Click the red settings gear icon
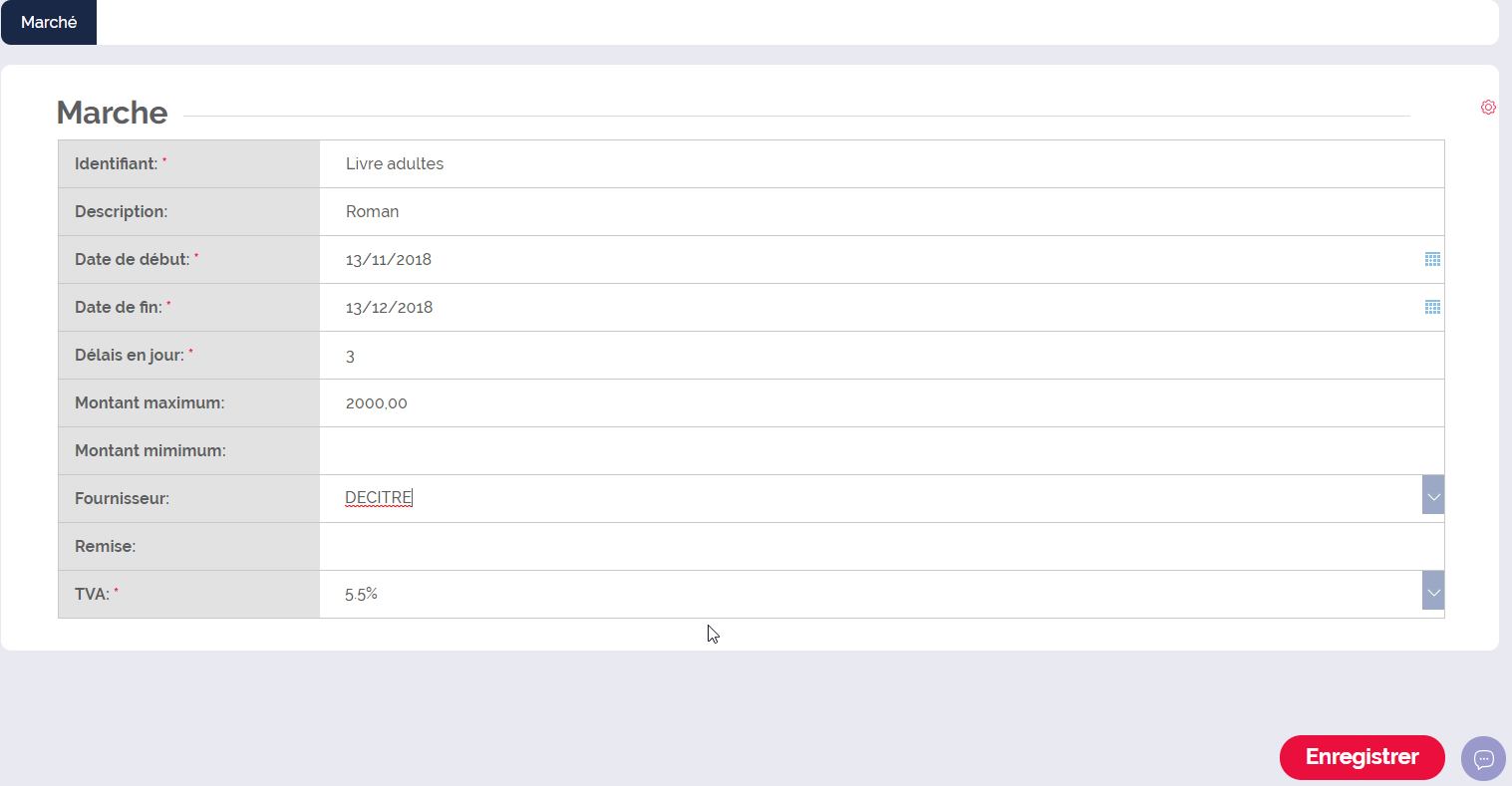This screenshot has width=1512, height=786. point(1488,108)
